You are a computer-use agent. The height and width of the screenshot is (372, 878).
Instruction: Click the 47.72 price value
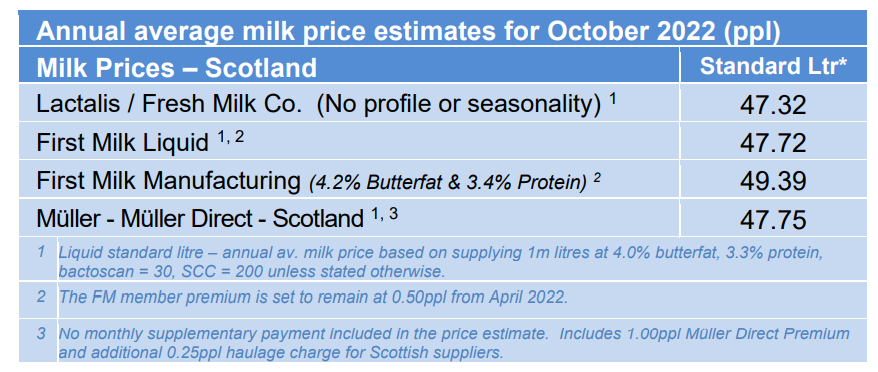[773, 143]
